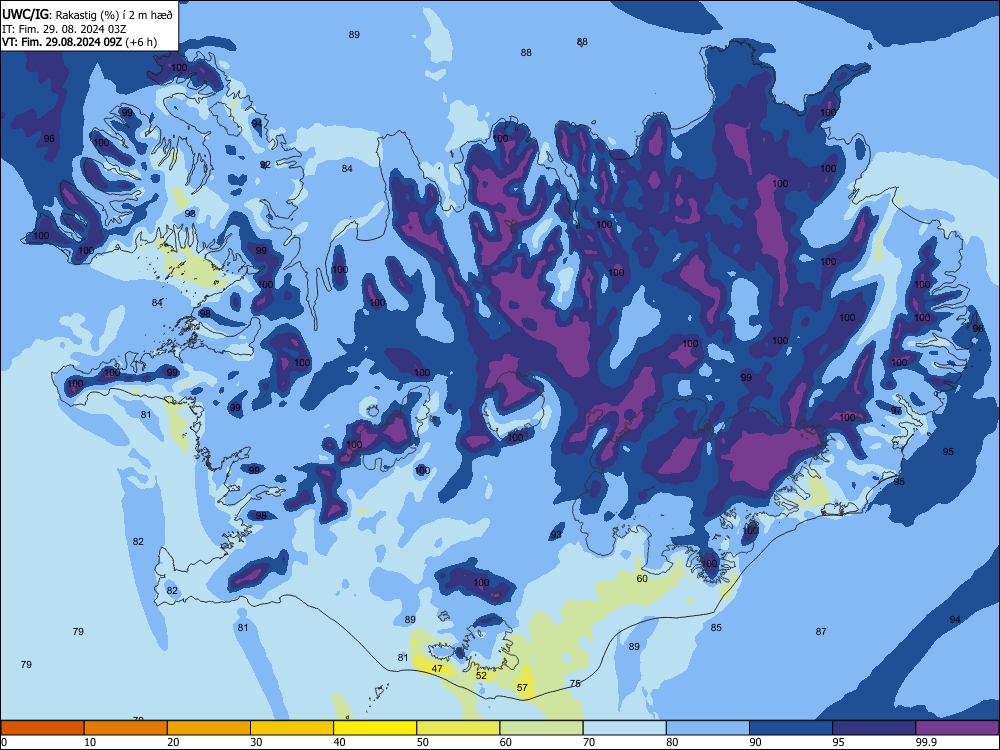Click the dark blue 90–95 legend swatch
The height and width of the screenshot is (750, 1000).
pyautogui.click(x=791, y=728)
